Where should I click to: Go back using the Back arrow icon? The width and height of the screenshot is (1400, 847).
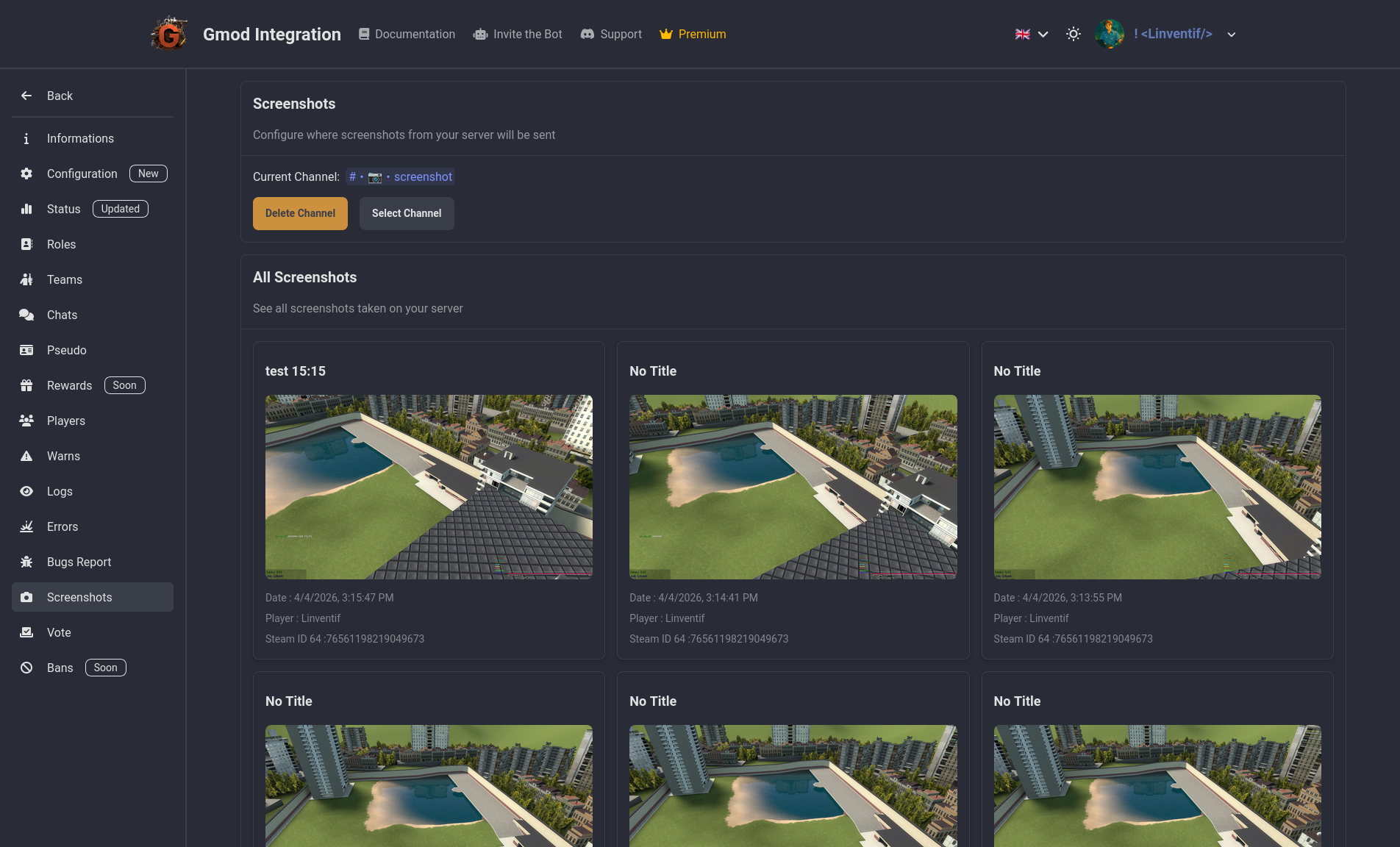tap(26, 96)
